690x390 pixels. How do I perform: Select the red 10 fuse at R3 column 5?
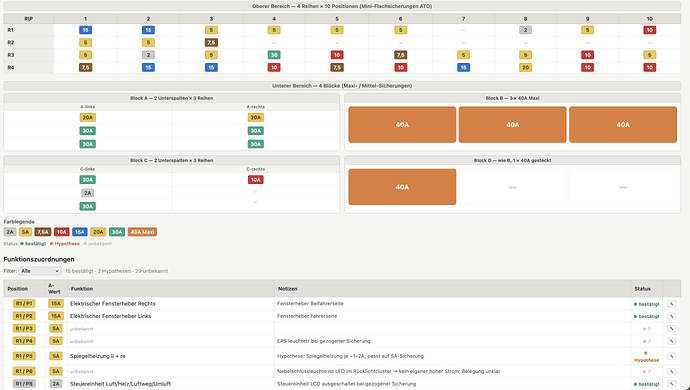[337, 55]
